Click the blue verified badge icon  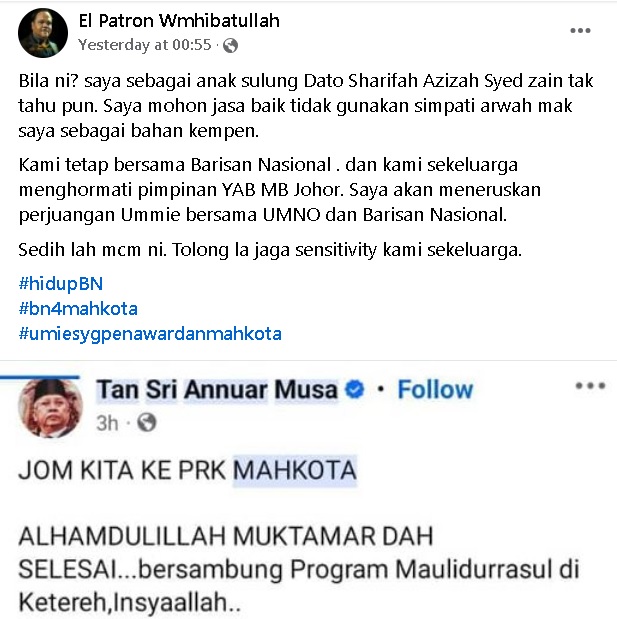click(x=354, y=390)
